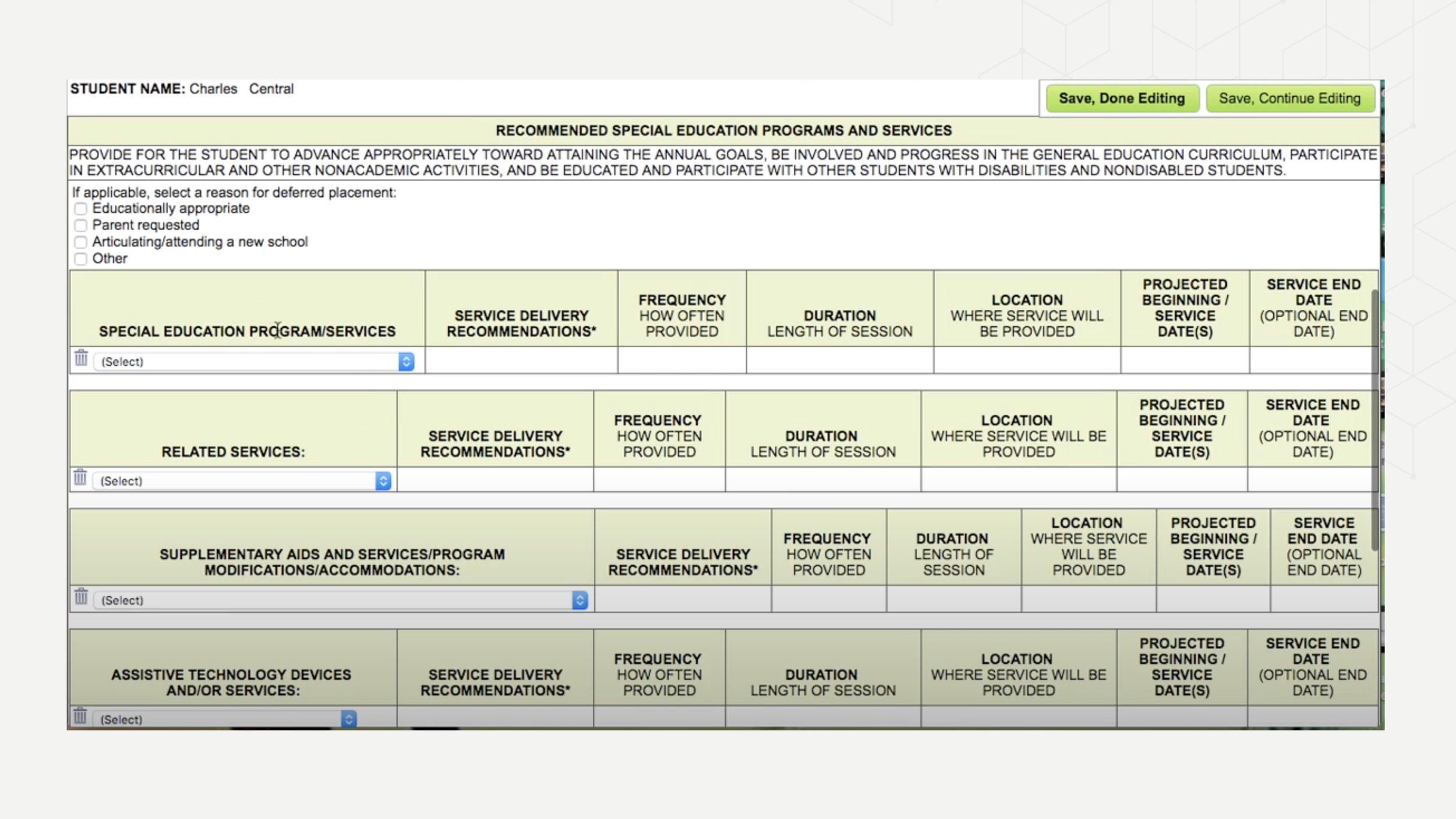The image size is (1456, 819).
Task: Enable the Other deferred placement reason
Action: (80, 259)
